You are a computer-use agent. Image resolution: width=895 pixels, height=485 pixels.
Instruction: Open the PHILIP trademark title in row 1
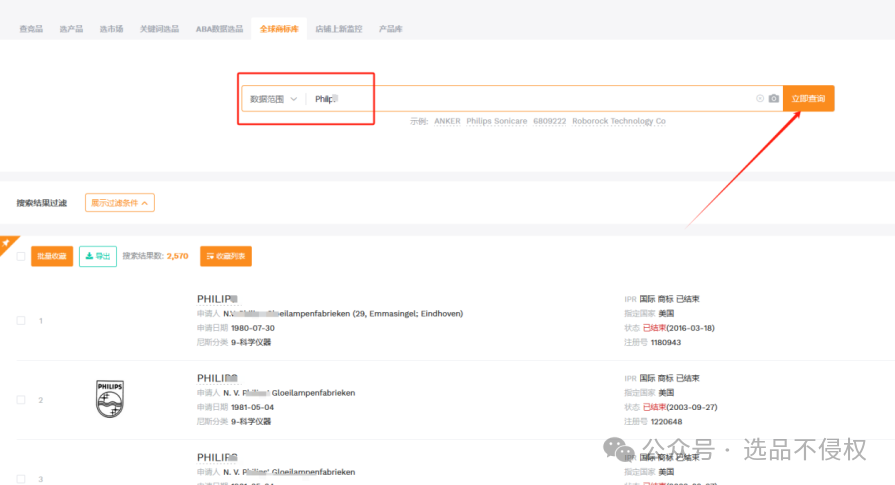point(217,299)
